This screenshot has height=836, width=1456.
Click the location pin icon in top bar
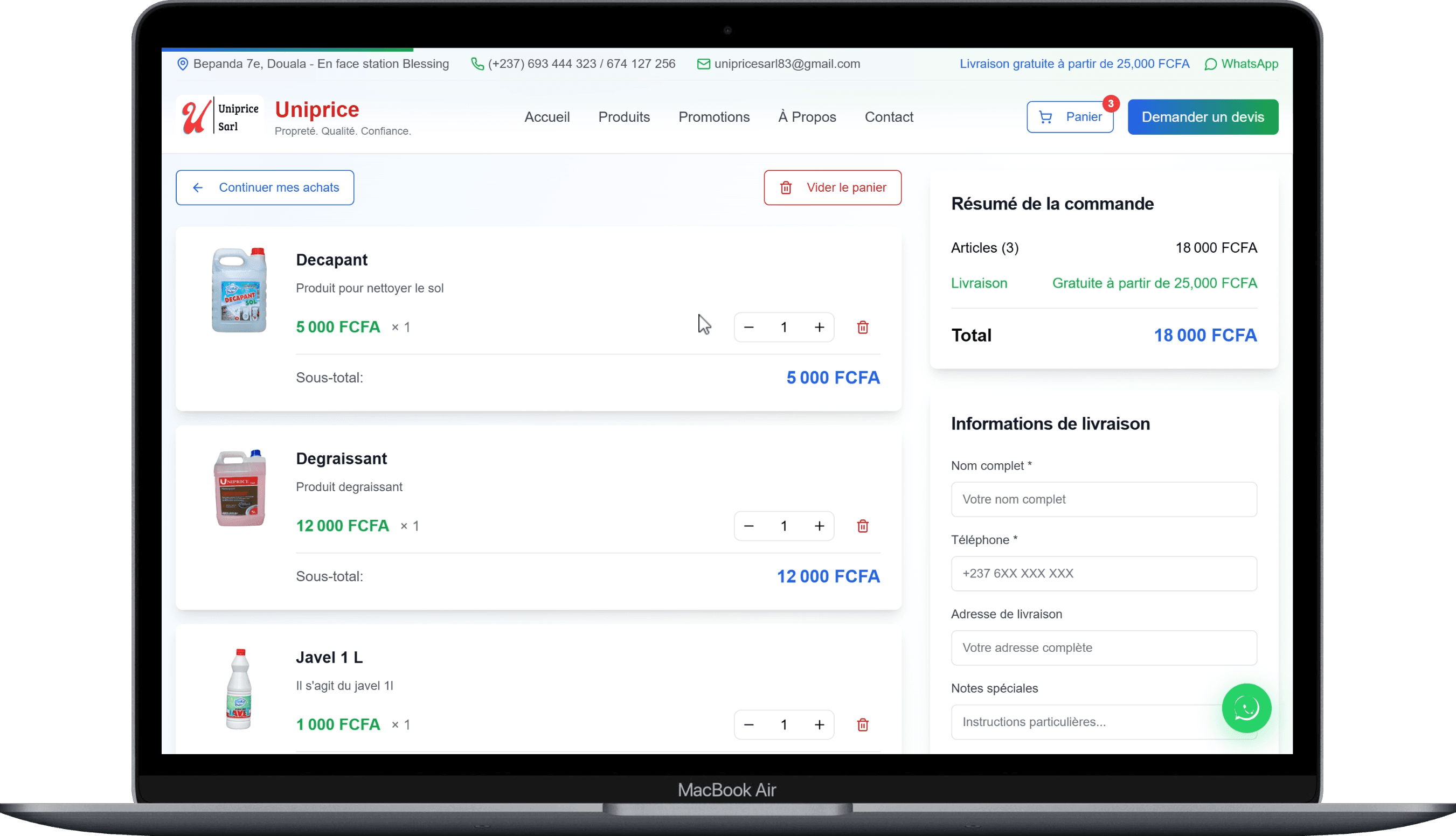183,64
